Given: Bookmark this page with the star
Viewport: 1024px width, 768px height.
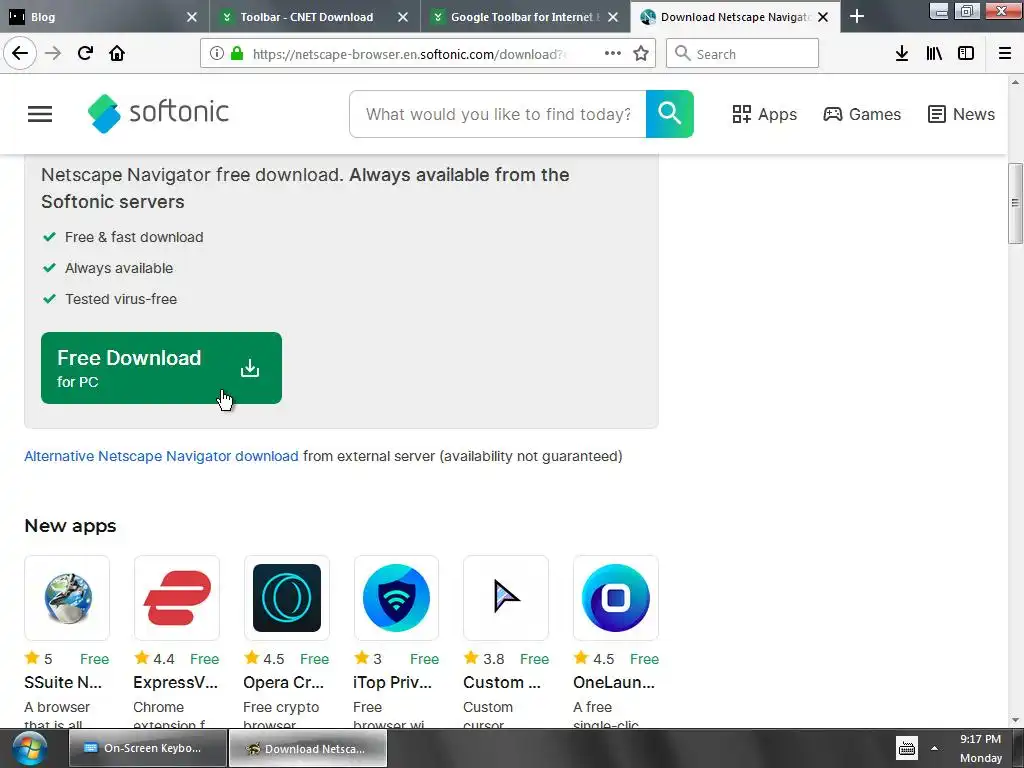Looking at the screenshot, I should [641, 53].
